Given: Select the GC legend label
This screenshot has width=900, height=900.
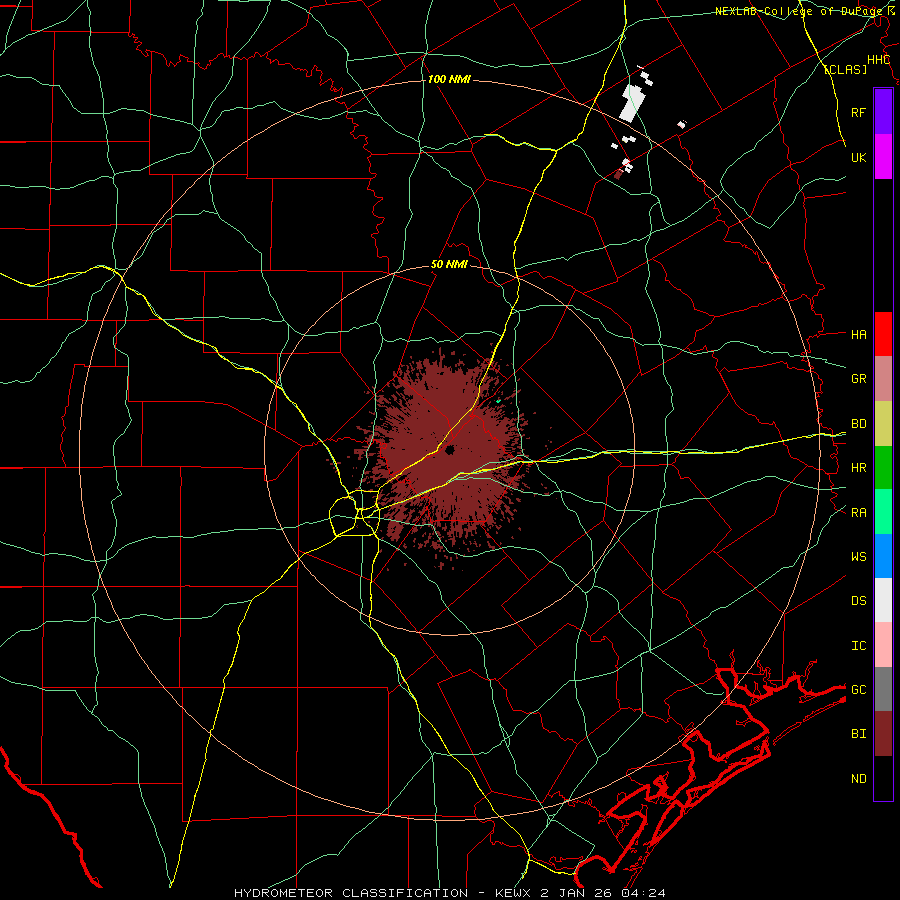Looking at the screenshot, I should click(x=858, y=690).
